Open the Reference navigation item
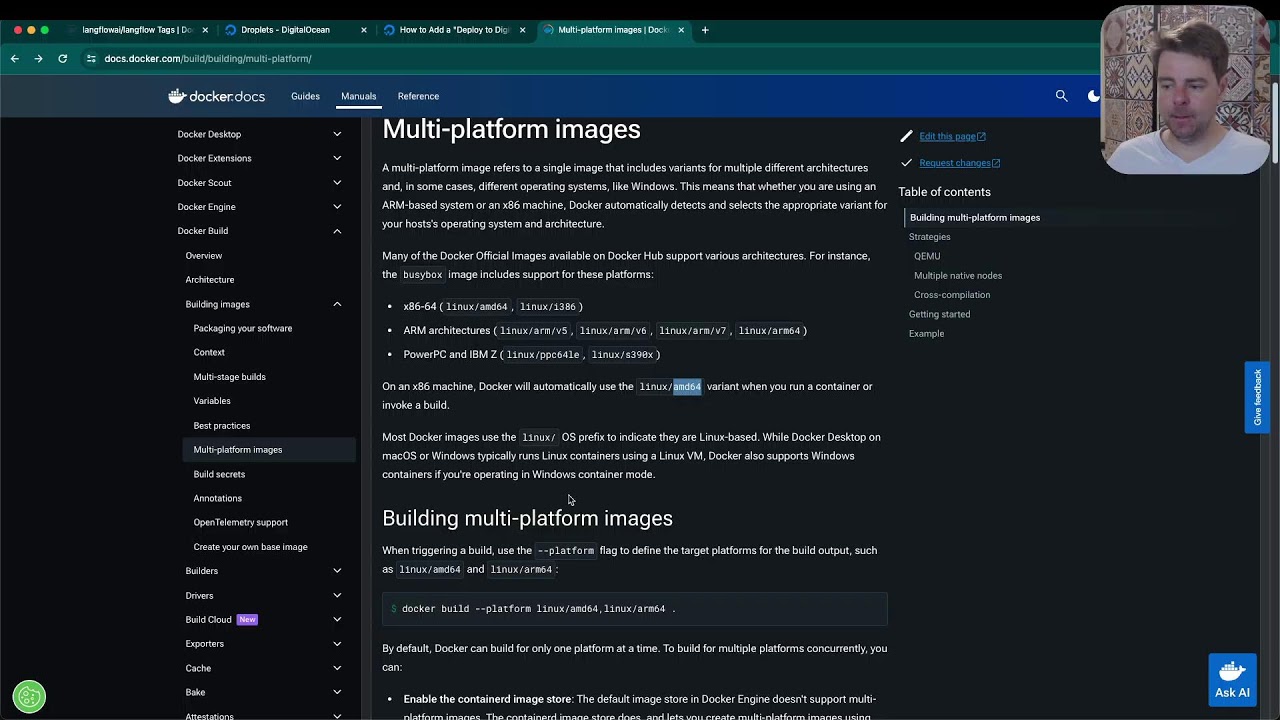 [x=418, y=96]
